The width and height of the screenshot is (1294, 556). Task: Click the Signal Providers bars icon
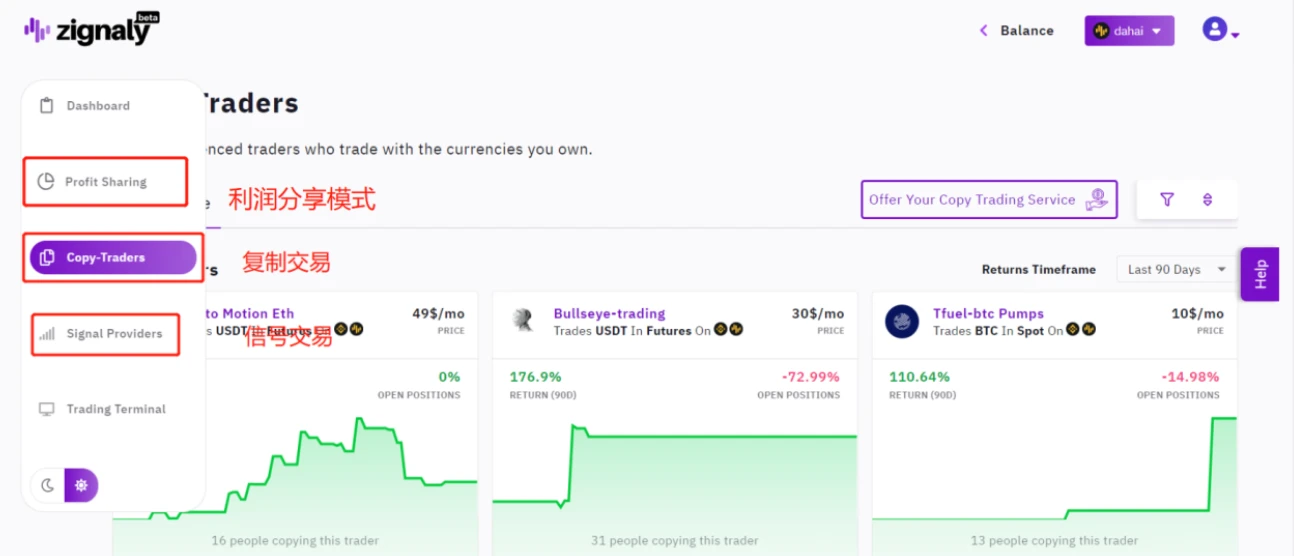click(46, 333)
